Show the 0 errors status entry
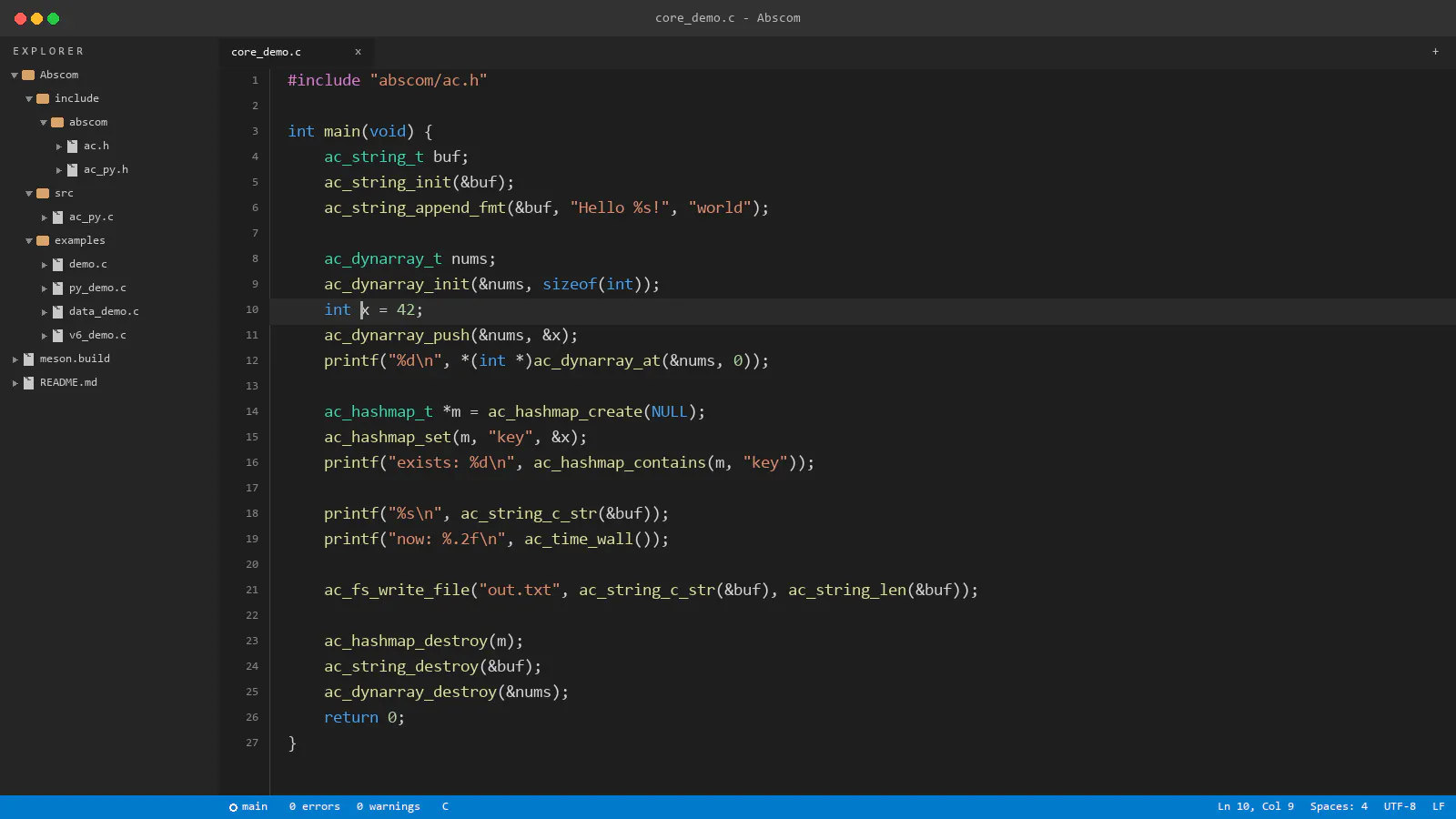The image size is (1456, 819). (315, 807)
